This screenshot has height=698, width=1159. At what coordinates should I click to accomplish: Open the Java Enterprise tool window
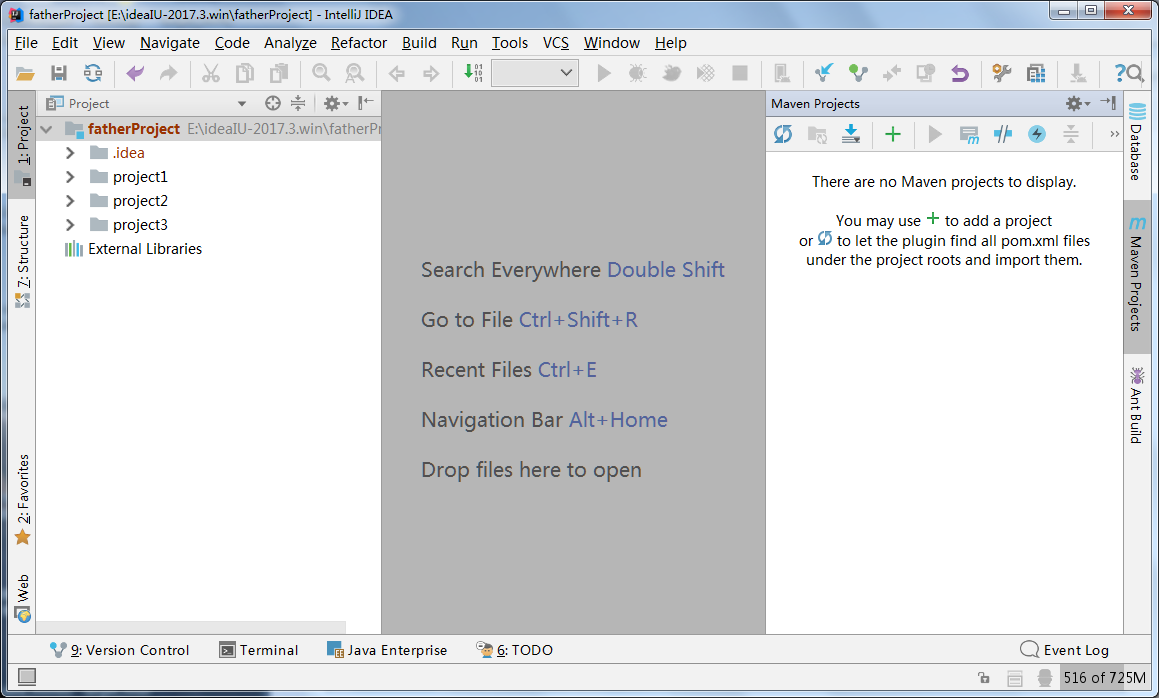click(387, 650)
